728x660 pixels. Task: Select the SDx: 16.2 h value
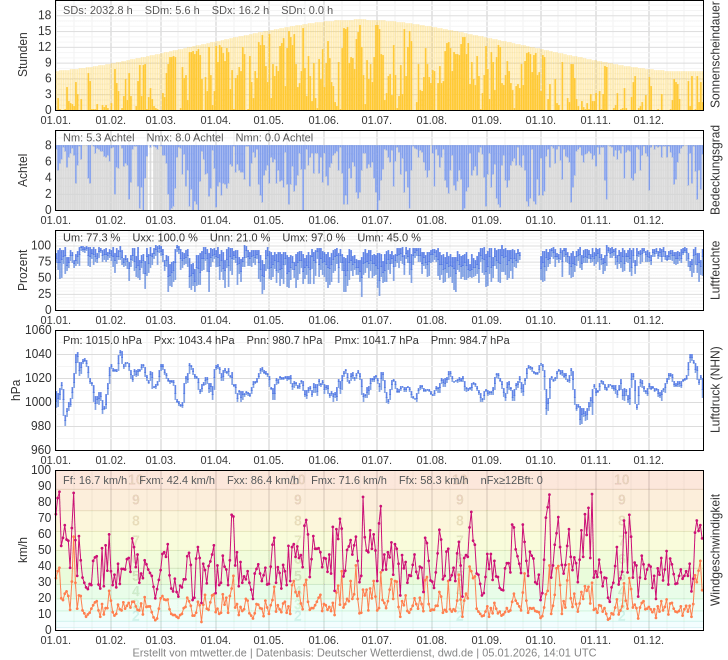pyautogui.click(x=240, y=9)
